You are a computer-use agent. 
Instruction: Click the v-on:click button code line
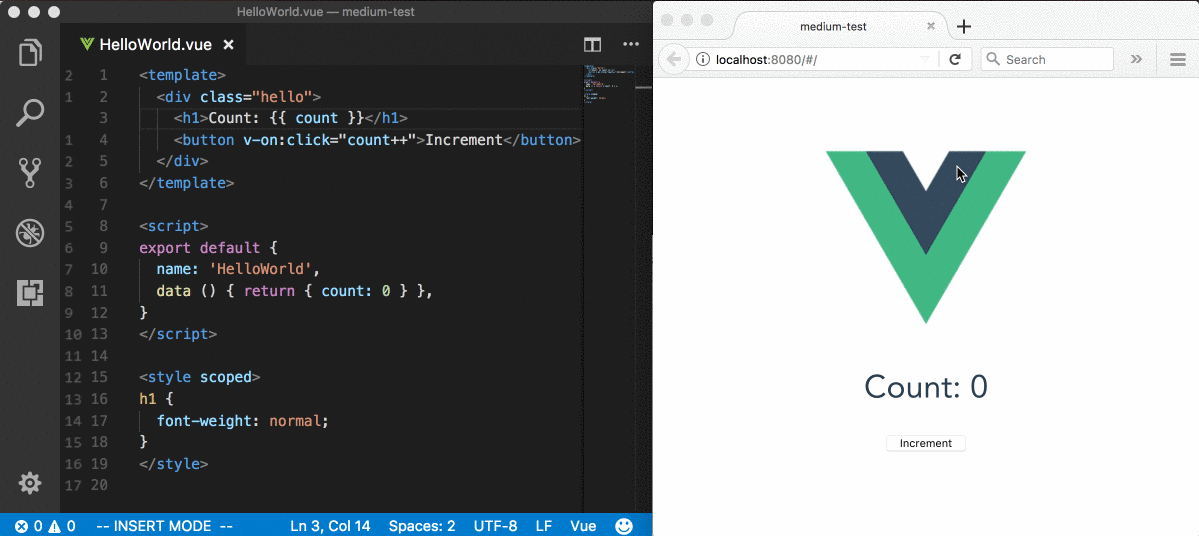point(377,141)
